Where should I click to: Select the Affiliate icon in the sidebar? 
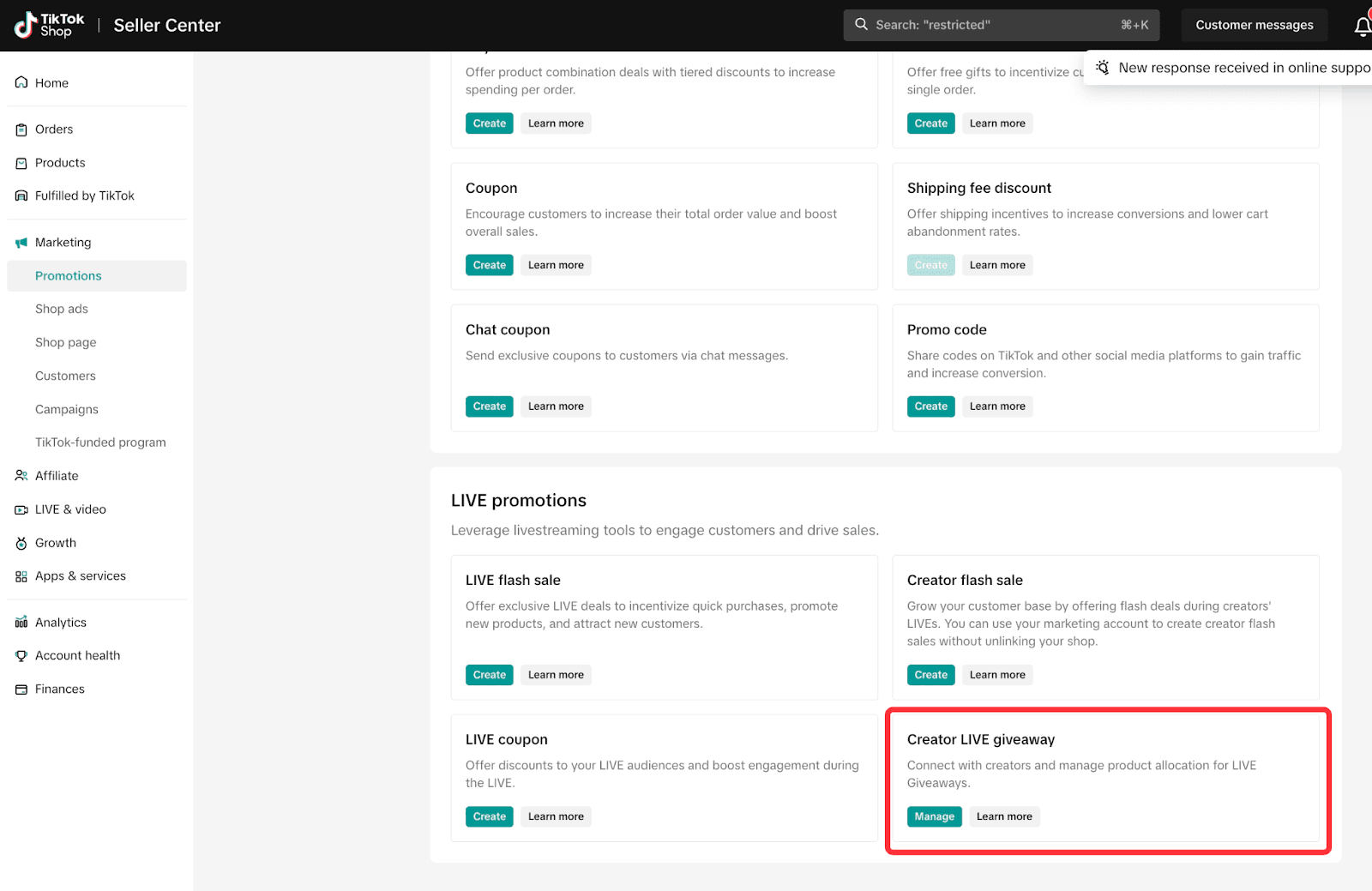(x=21, y=475)
